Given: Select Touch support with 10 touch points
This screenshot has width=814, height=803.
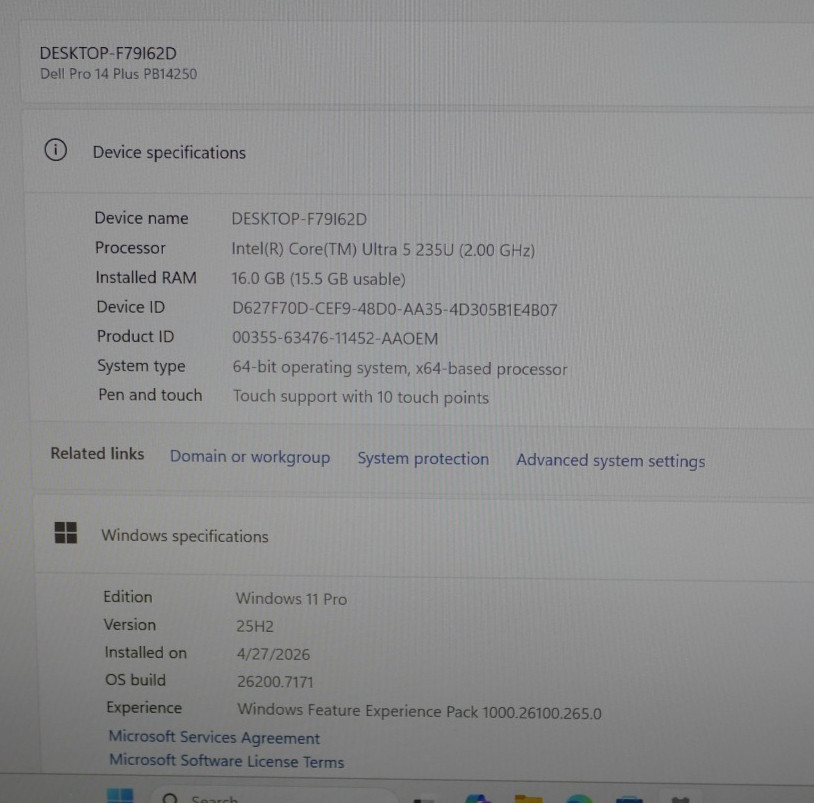Looking at the screenshot, I should point(361,397).
